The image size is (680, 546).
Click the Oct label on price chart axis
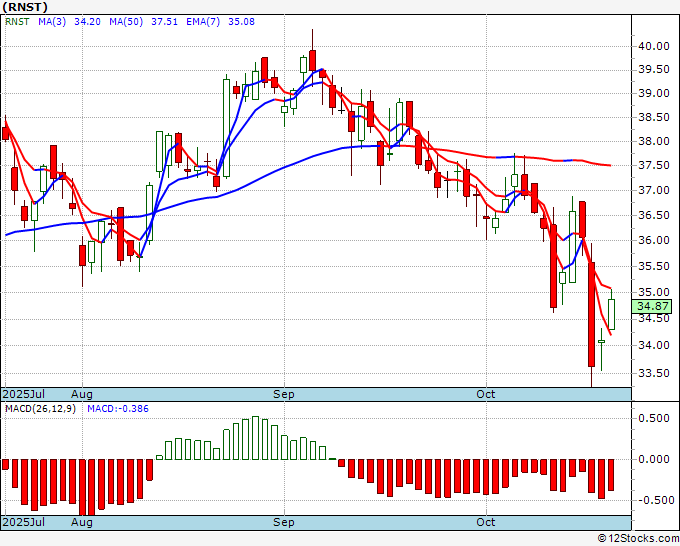coord(486,394)
